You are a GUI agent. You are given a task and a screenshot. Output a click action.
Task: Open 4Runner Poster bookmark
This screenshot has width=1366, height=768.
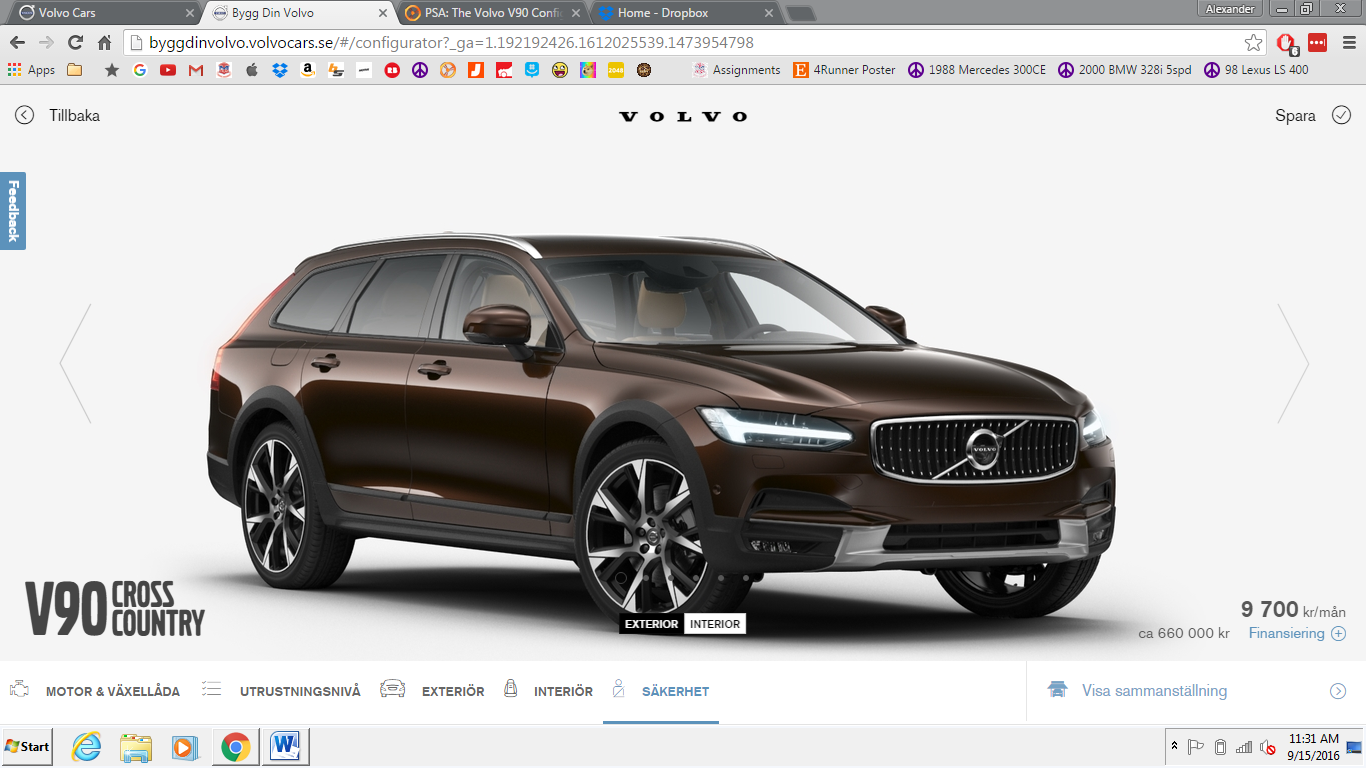(x=845, y=70)
